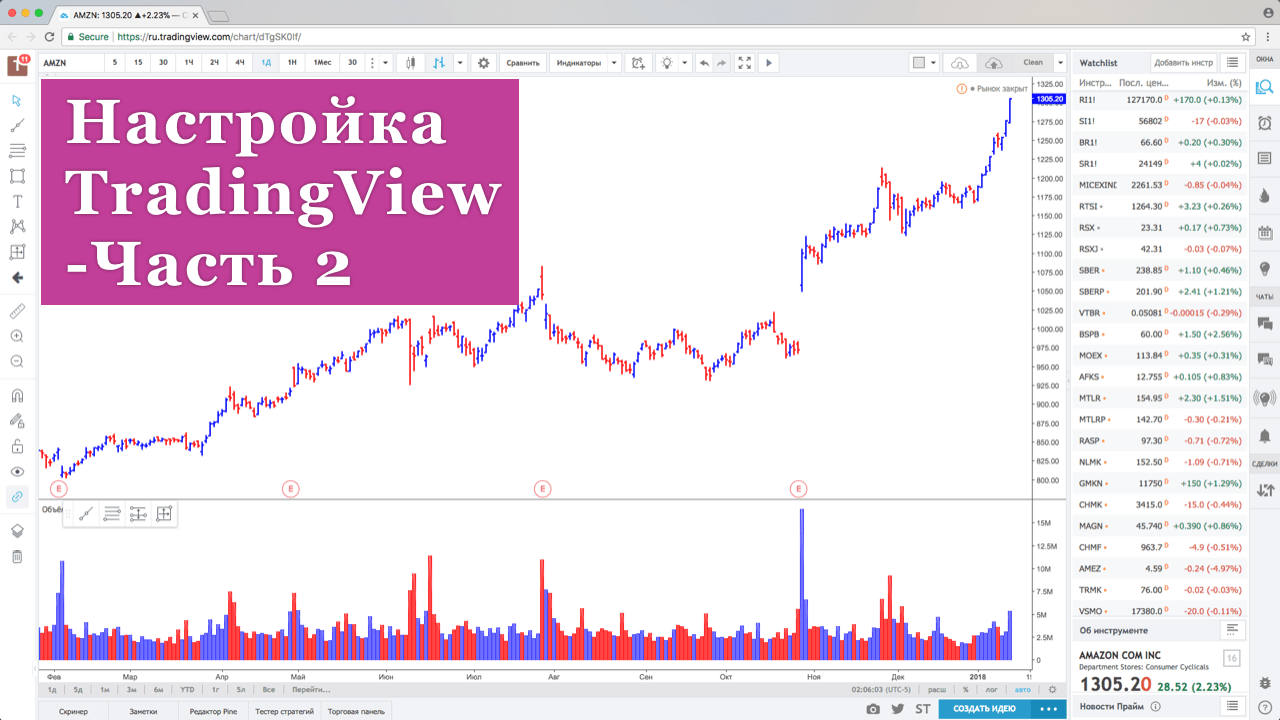
Task: Open chart properties gear in top toolbar
Action: tap(484, 62)
